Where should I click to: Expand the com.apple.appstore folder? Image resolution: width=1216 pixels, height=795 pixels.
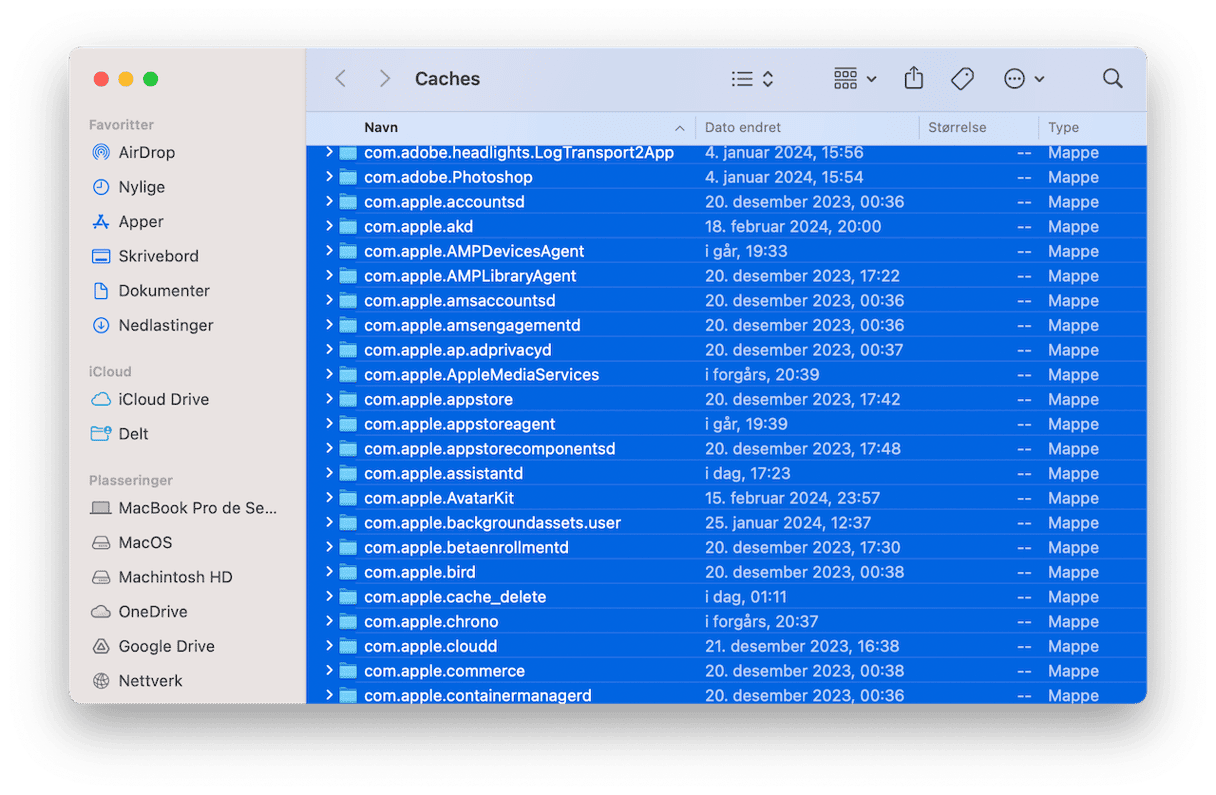point(329,399)
